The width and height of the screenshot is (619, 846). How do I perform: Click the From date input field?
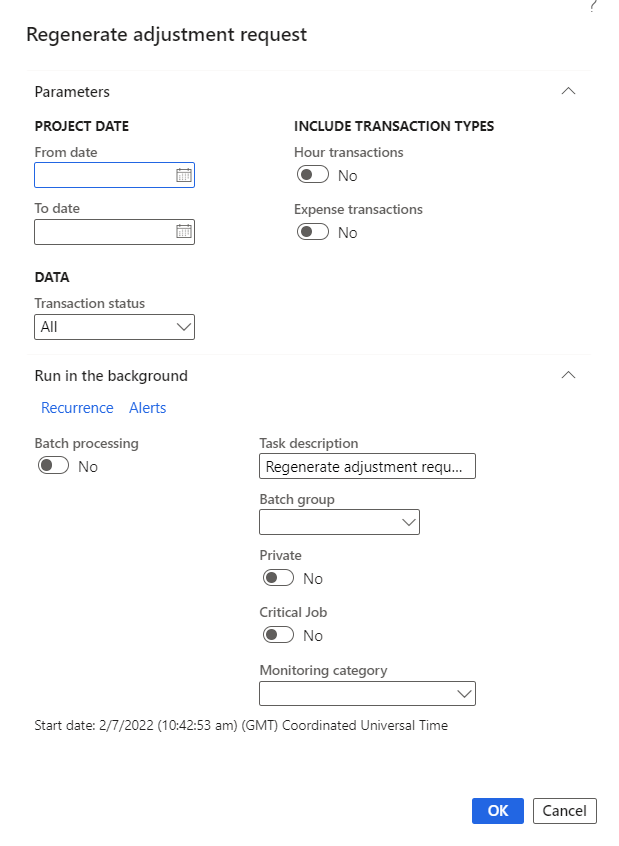point(104,176)
